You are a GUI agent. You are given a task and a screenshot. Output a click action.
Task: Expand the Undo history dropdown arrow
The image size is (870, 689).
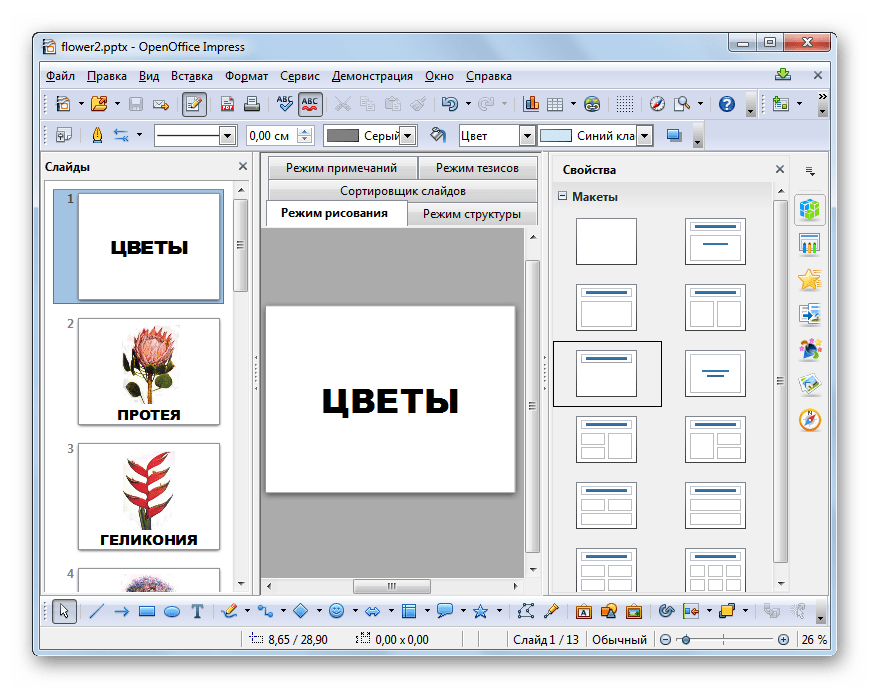pyautogui.click(x=468, y=104)
